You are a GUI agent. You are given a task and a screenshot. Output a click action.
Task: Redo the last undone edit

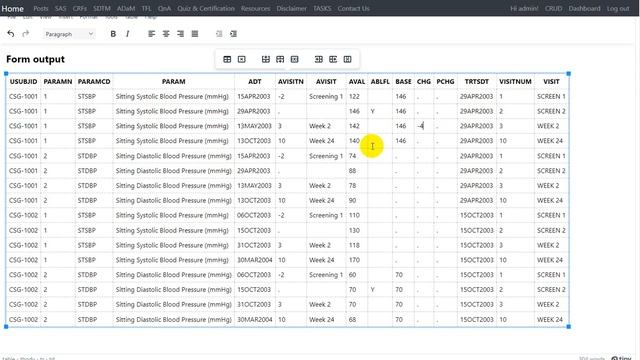coord(26,34)
